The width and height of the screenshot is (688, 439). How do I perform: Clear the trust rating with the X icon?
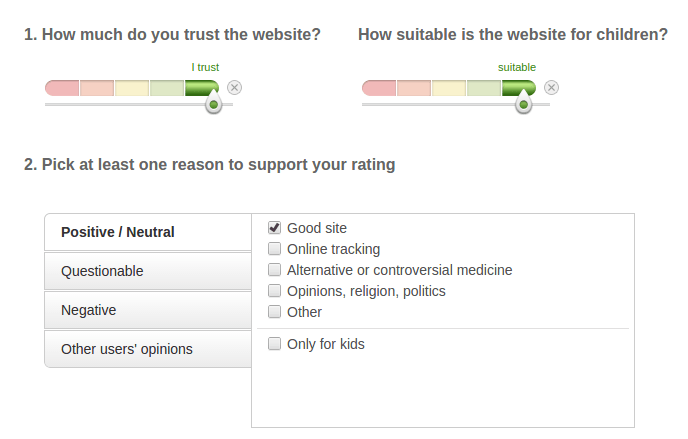pyautogui.click(x=234, y=88)
